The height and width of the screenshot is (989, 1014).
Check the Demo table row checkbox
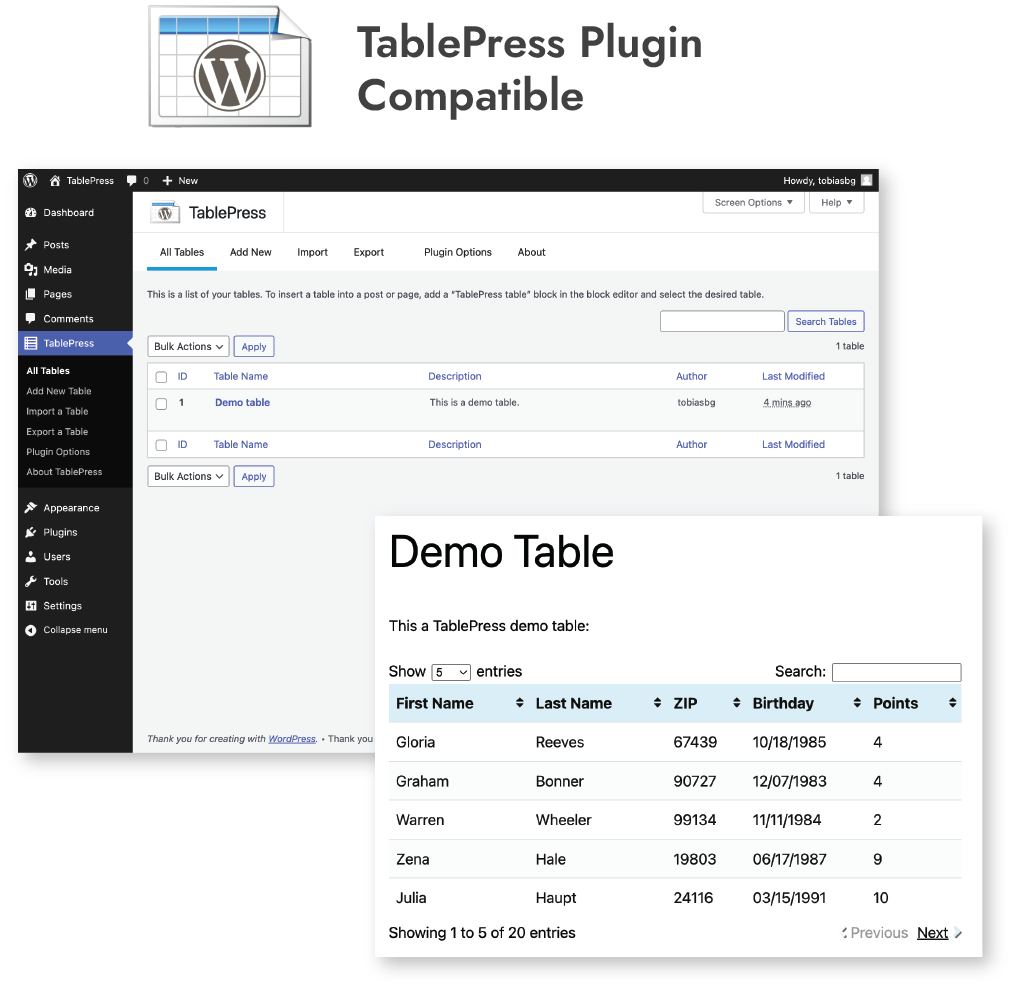click(x=162, y=404)
